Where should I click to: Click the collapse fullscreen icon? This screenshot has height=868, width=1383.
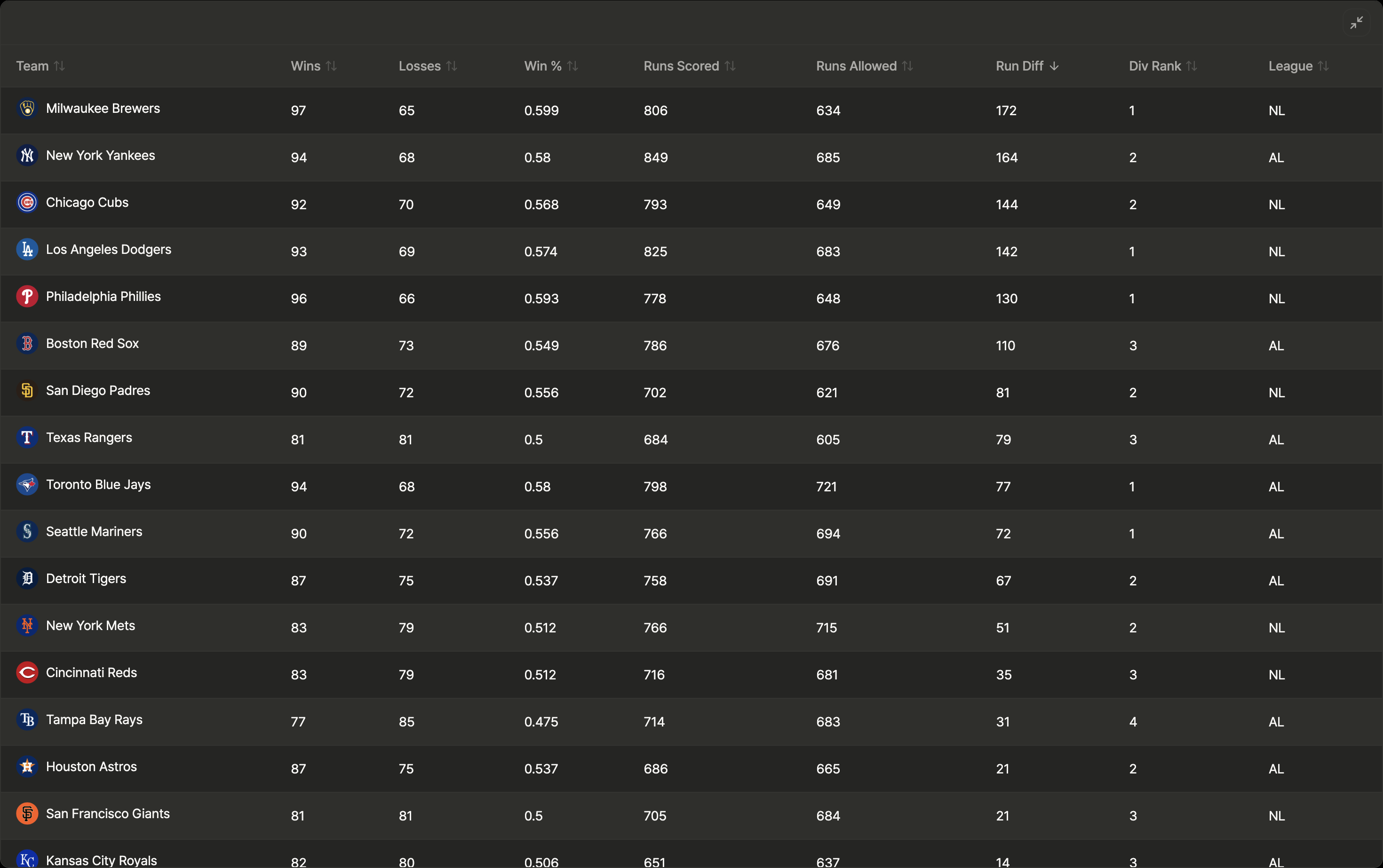pos(1357,23)
